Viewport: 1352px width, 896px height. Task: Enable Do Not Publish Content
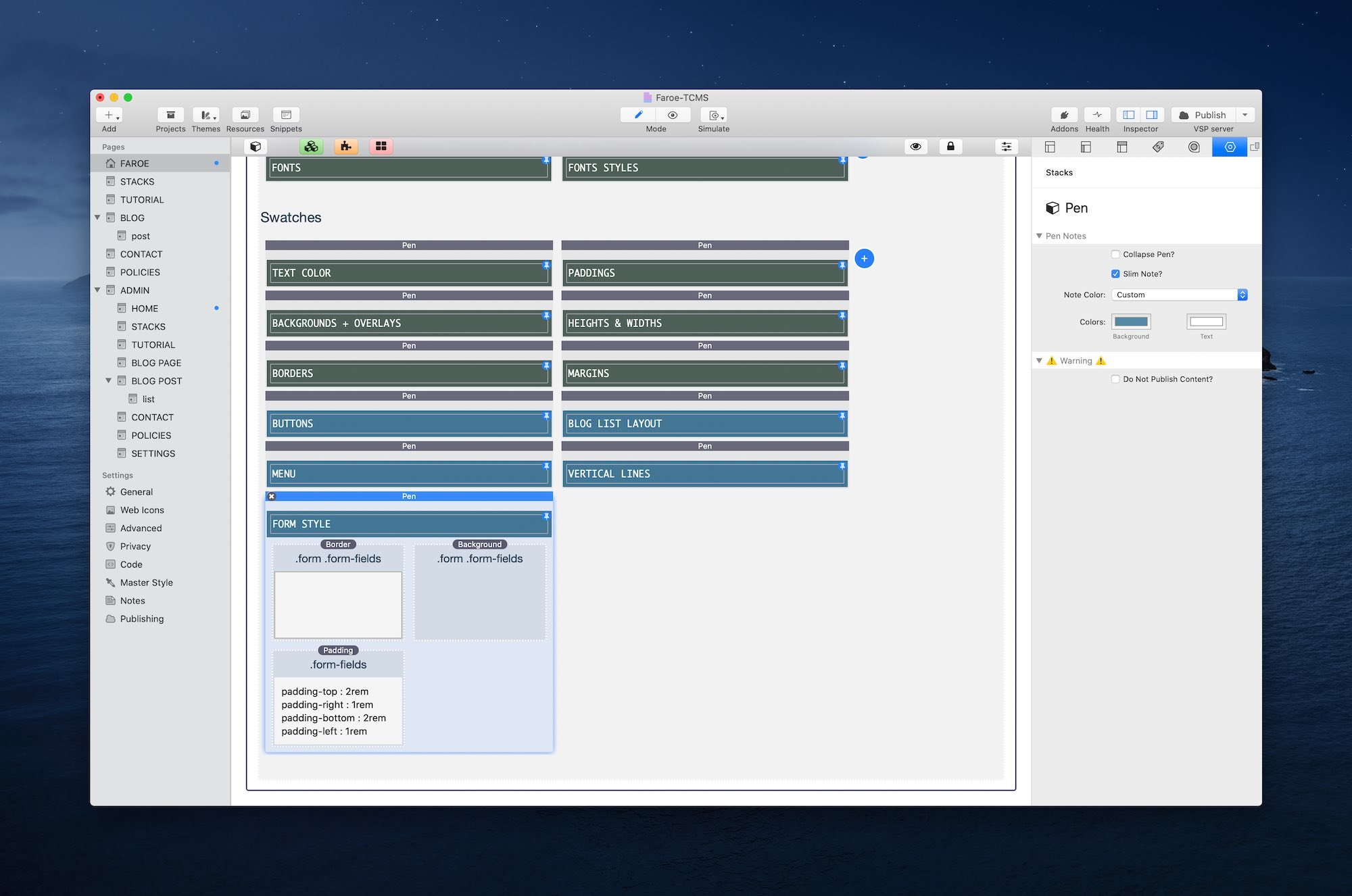click(1115, 380)
